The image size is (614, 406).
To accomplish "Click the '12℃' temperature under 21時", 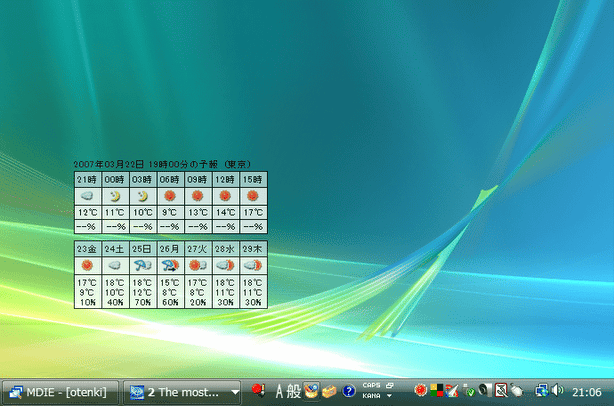I will pyautogui.click(x=88, y=213).
